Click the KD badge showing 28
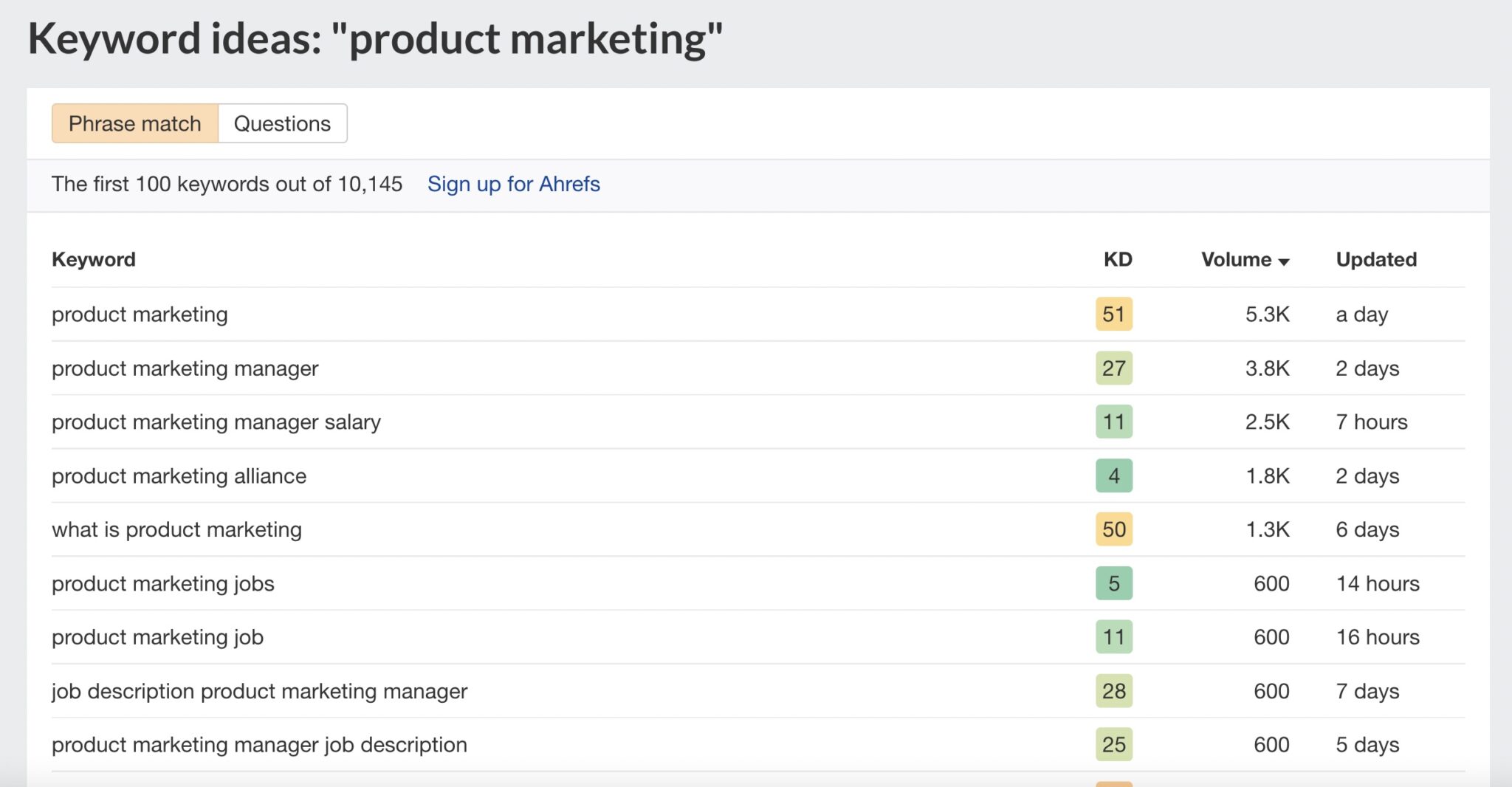Viewport: 1512px width, 787px height. click(x=1114, y=691)
